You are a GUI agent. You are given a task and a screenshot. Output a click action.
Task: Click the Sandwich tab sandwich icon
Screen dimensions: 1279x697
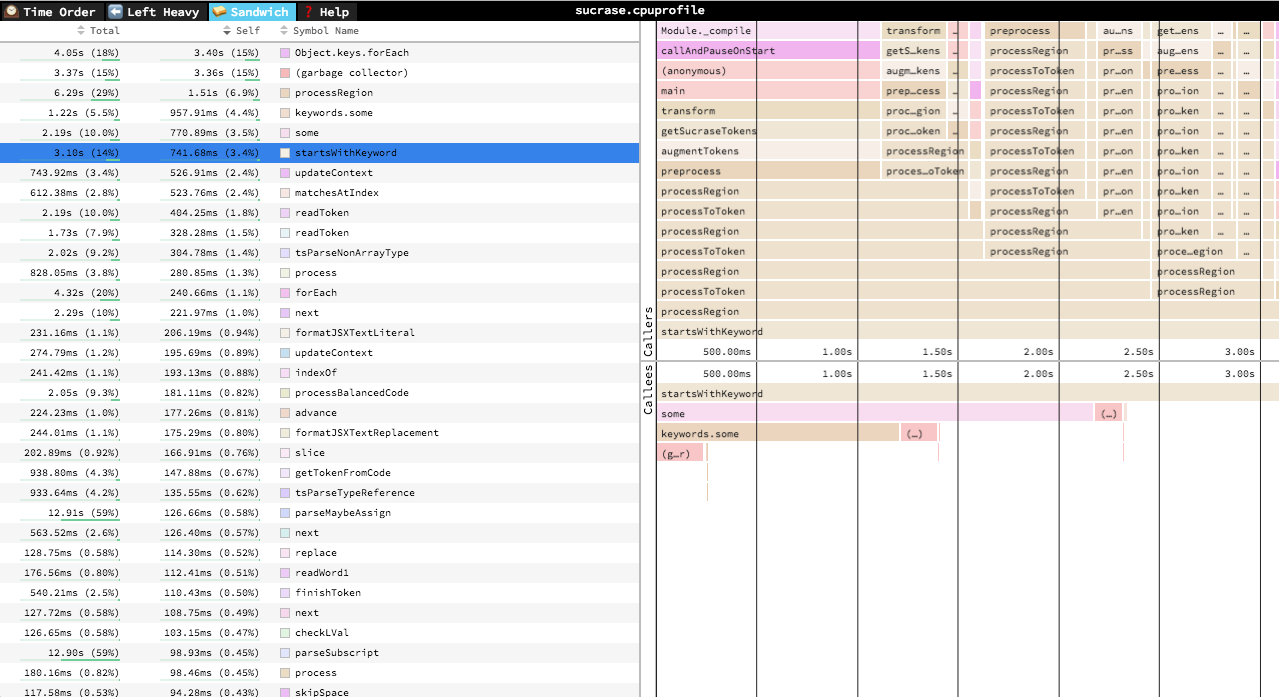pyautogui.click(x=219, y=12)
